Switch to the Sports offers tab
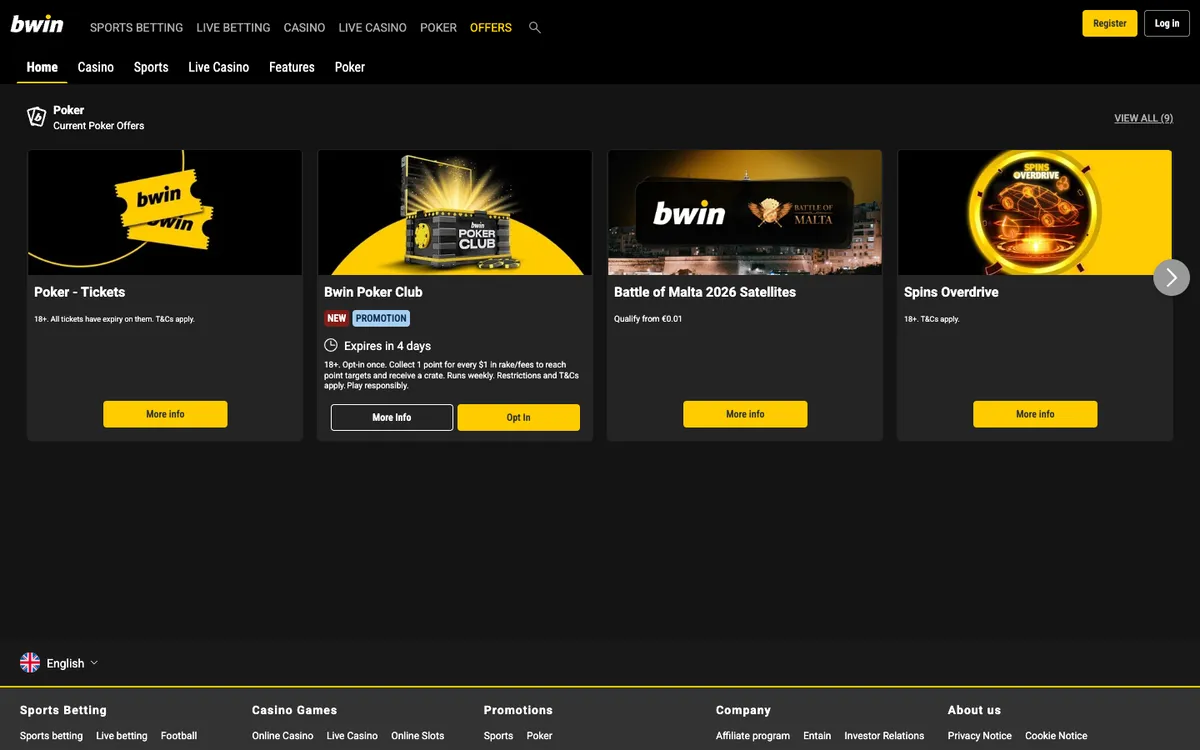This screenshot has height=750, width=1200. [151, 67]
